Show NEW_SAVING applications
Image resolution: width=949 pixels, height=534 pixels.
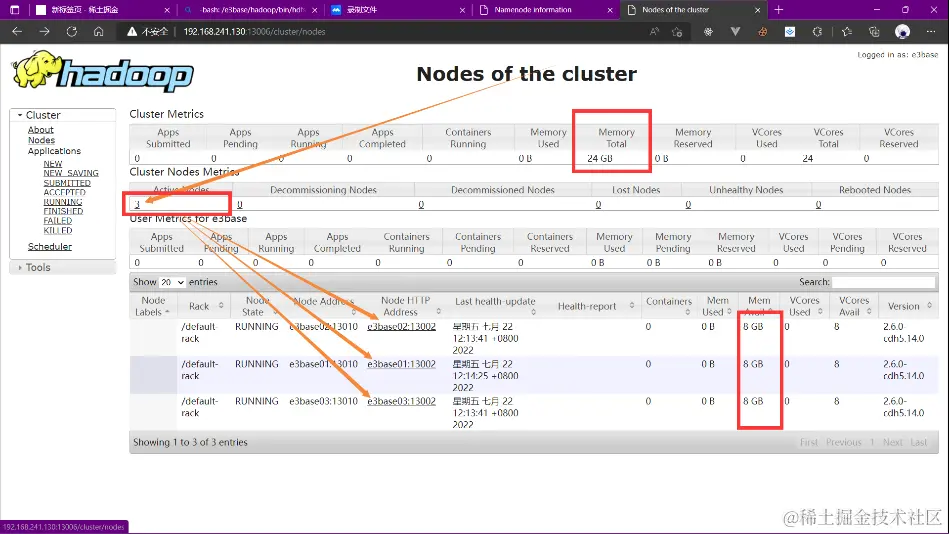[x=71, y=173]
